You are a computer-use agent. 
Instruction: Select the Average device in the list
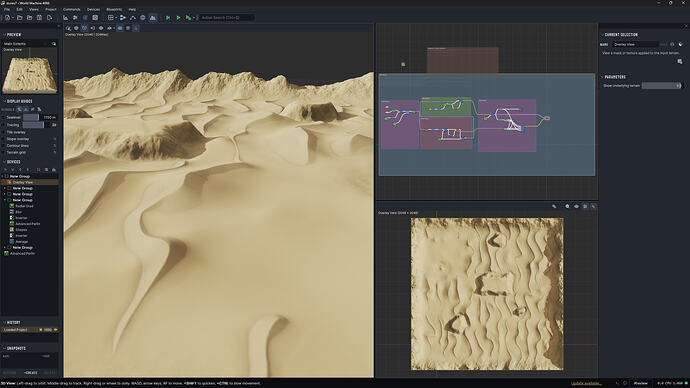click(x=22, y=242)
